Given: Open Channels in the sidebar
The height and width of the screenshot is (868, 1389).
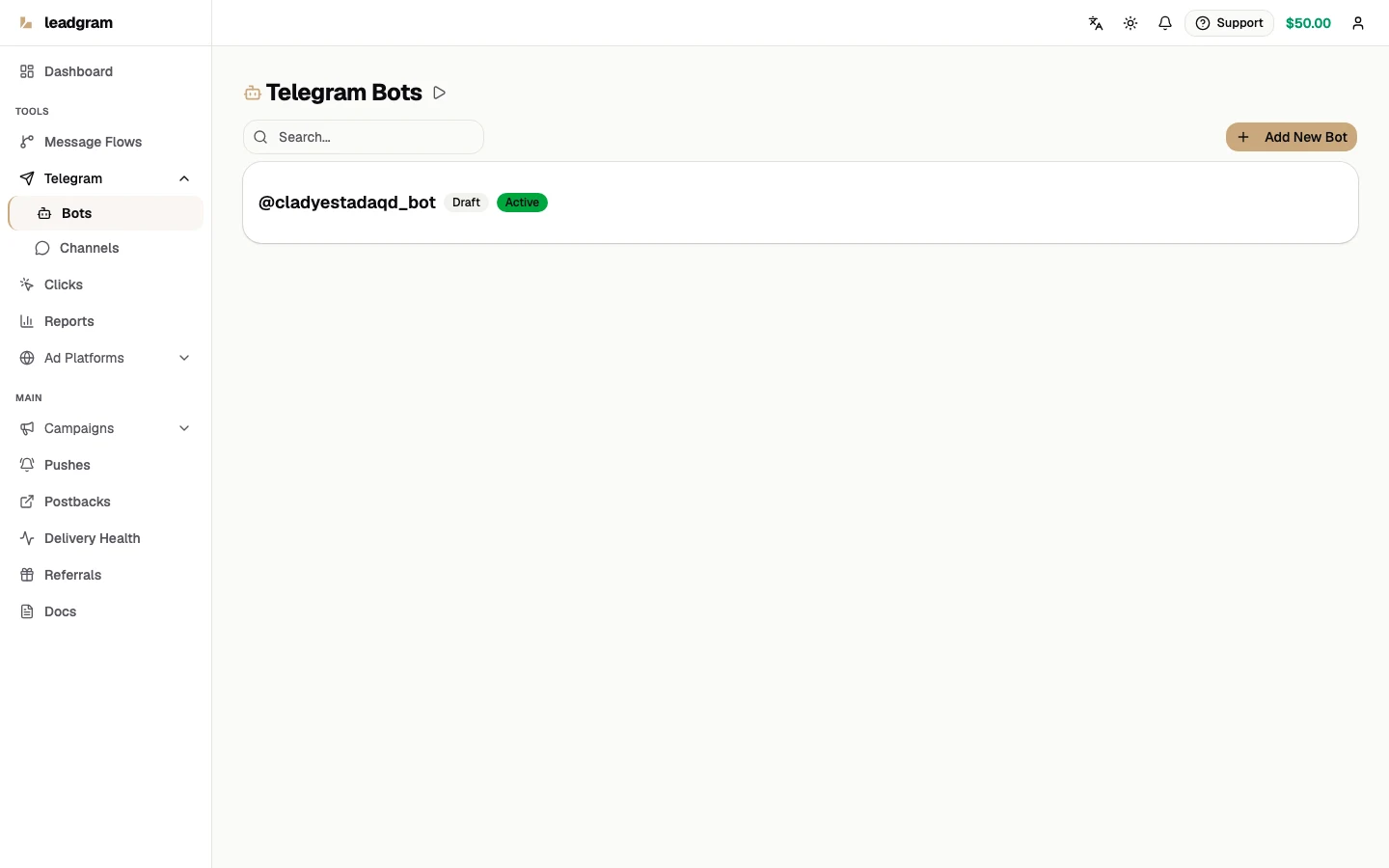Looking at the screenshot, I should [x=105, y=248].
